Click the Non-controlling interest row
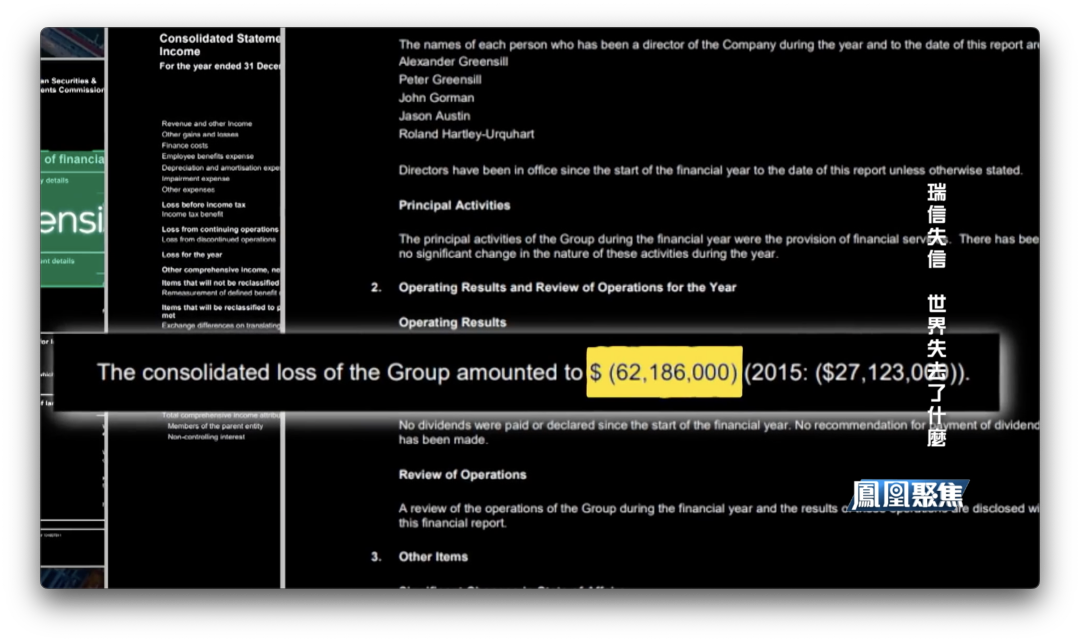Screen dimensions: 1080x642 tap(206, 437)
